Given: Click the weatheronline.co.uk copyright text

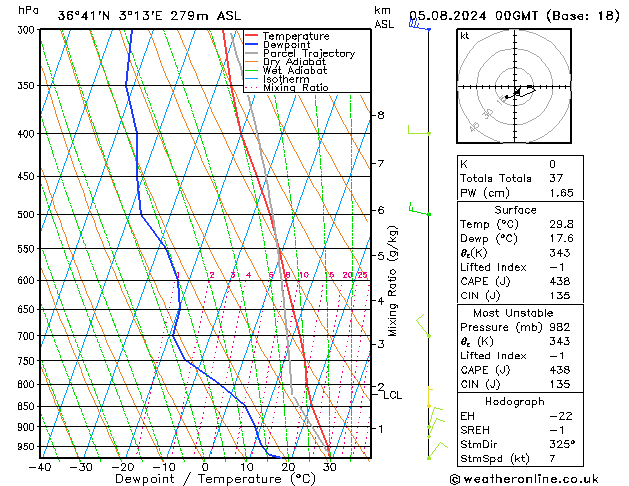Looking at the screenshot, I should click(524, 479).
